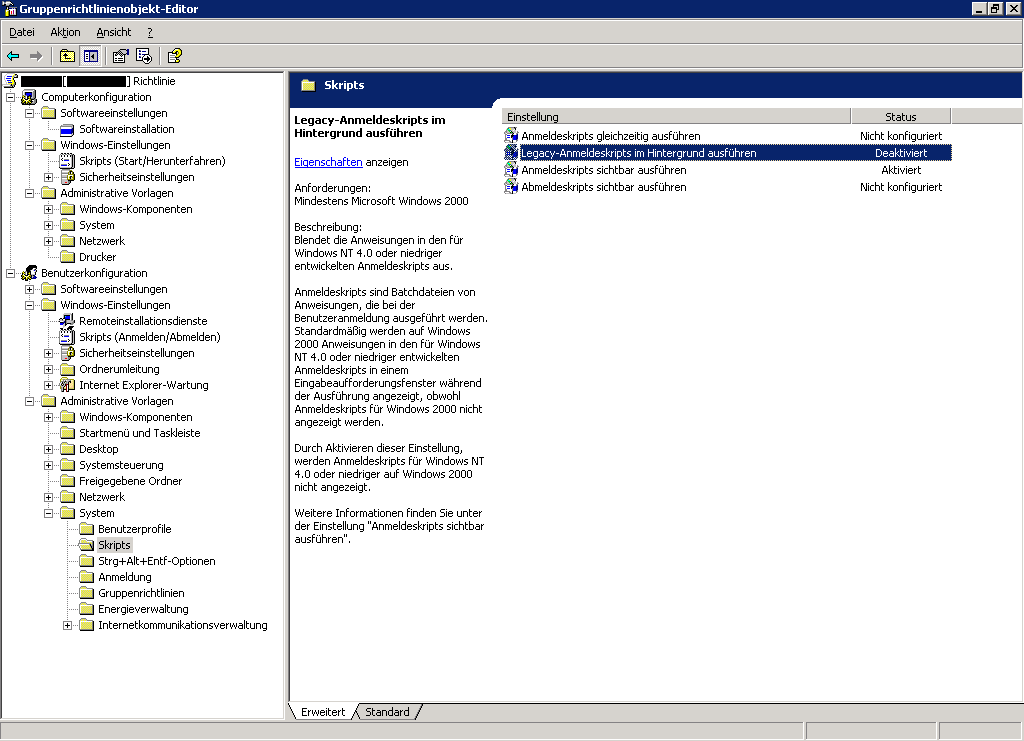1024x741 pixels.
Task: Toggle the show/hide console tree toolbar icon
Action: pyautogui.click(x=90, y=56)
